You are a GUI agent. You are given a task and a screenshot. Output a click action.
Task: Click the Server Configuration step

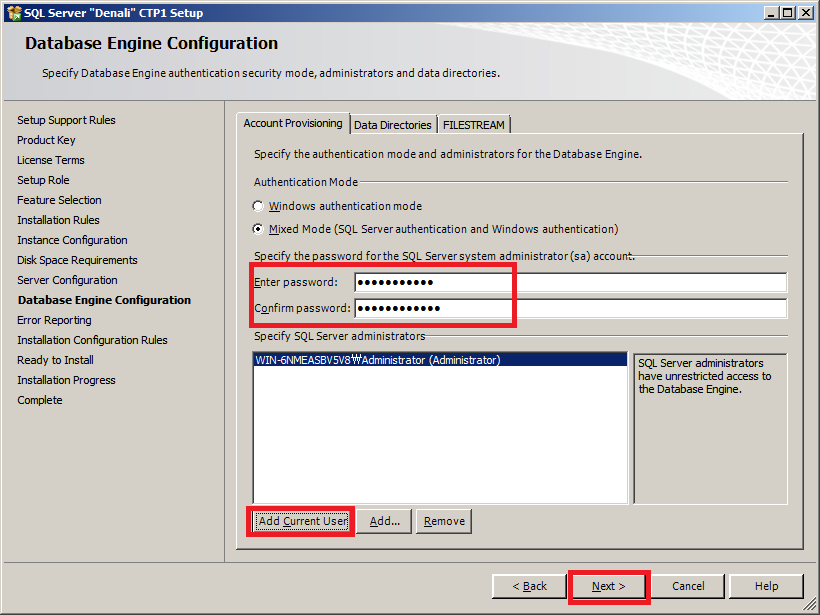(x=67, y=280)
